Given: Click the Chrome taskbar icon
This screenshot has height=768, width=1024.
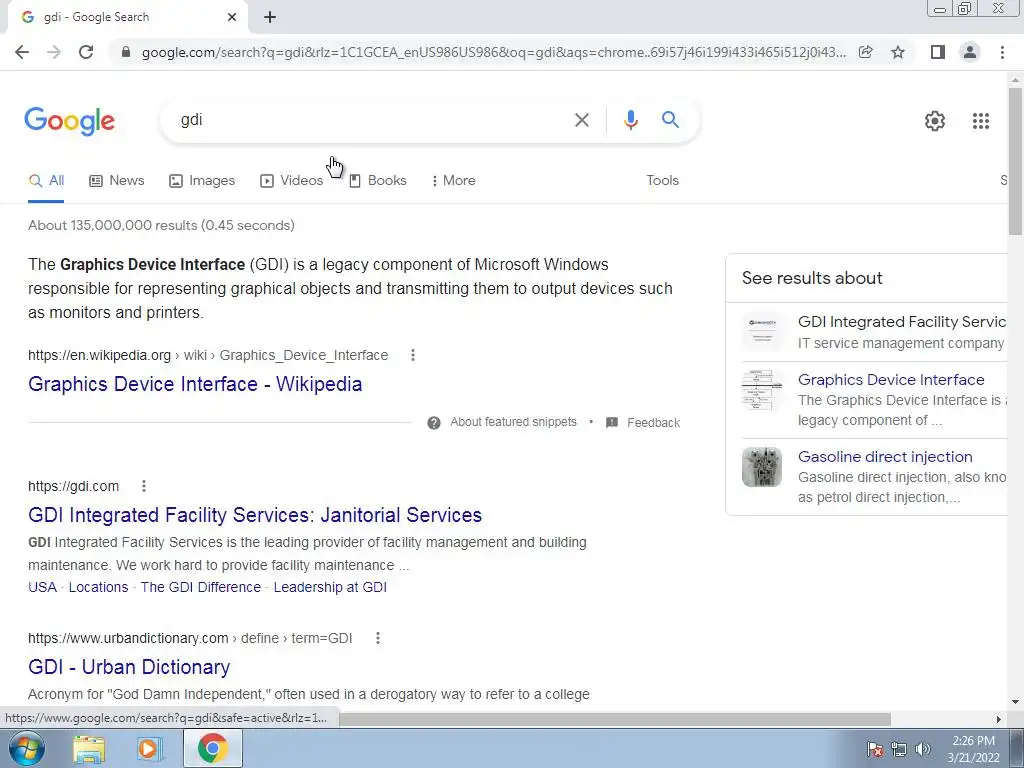Looking at the screenshot, I should (212, 748).
